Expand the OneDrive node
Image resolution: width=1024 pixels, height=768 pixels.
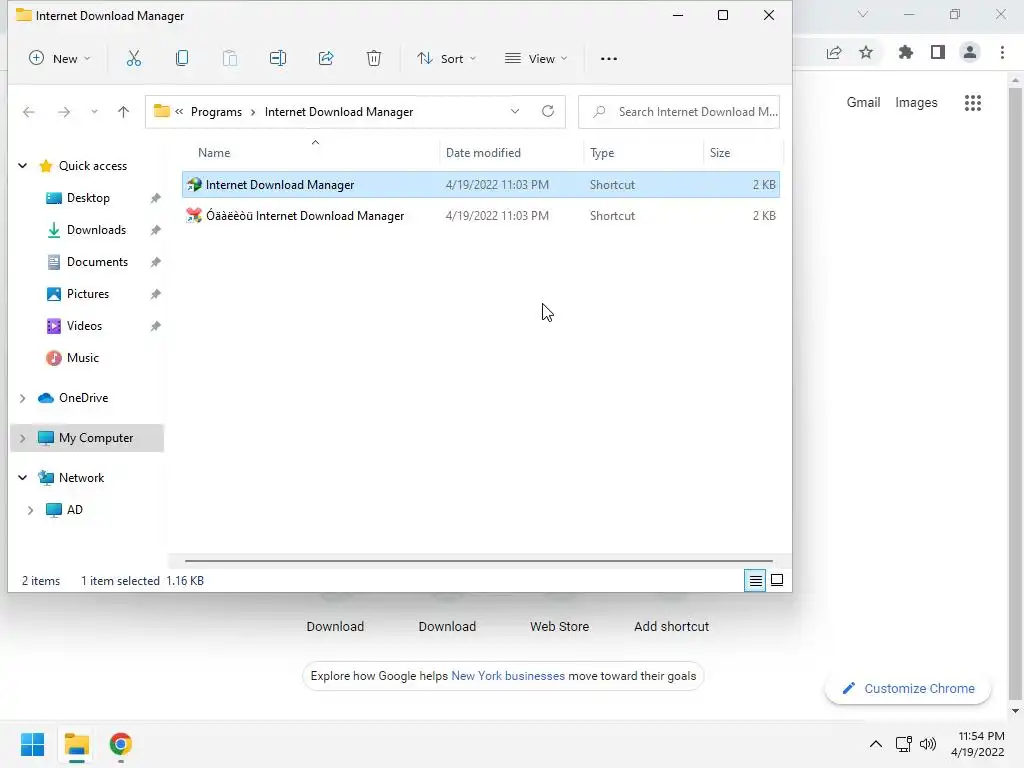pos(23,398)
